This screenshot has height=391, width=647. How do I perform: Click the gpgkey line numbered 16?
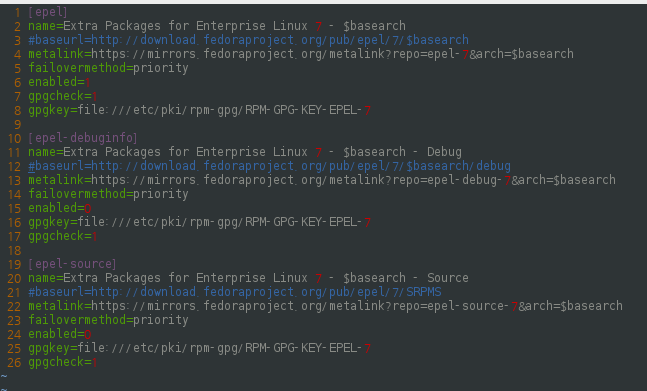pos(199,222)
